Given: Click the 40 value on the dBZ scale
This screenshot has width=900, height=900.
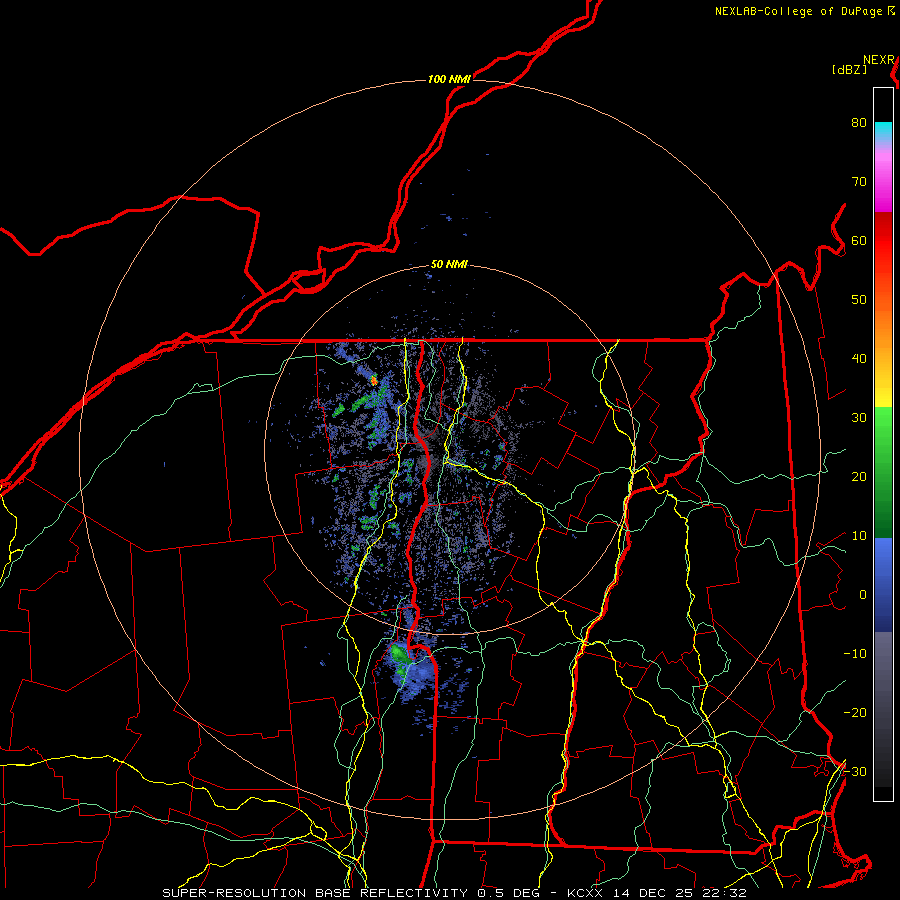Looking at the screenshot, I should click(x=859, y=359).
